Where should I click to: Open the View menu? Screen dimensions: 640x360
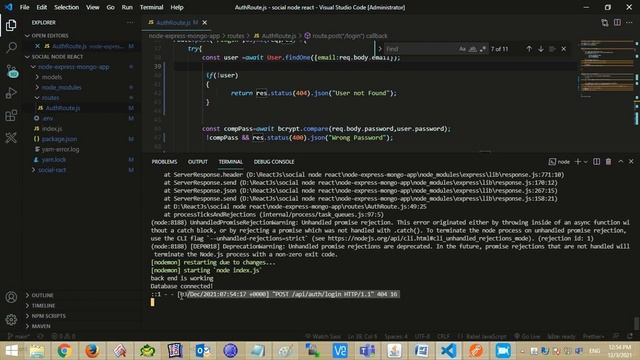point(93,7)
